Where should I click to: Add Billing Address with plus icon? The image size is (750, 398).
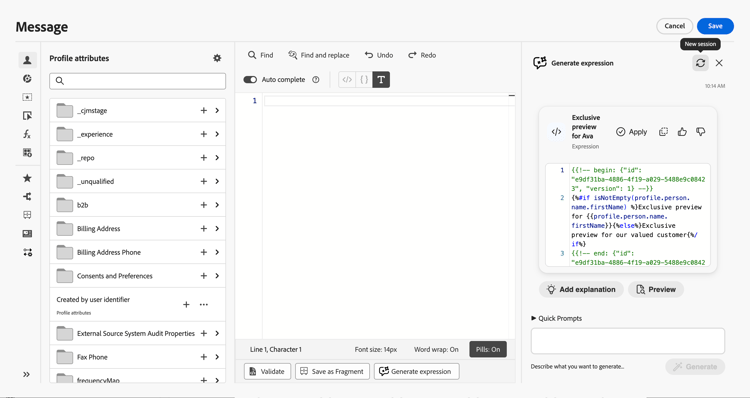[x=204, y=229]
